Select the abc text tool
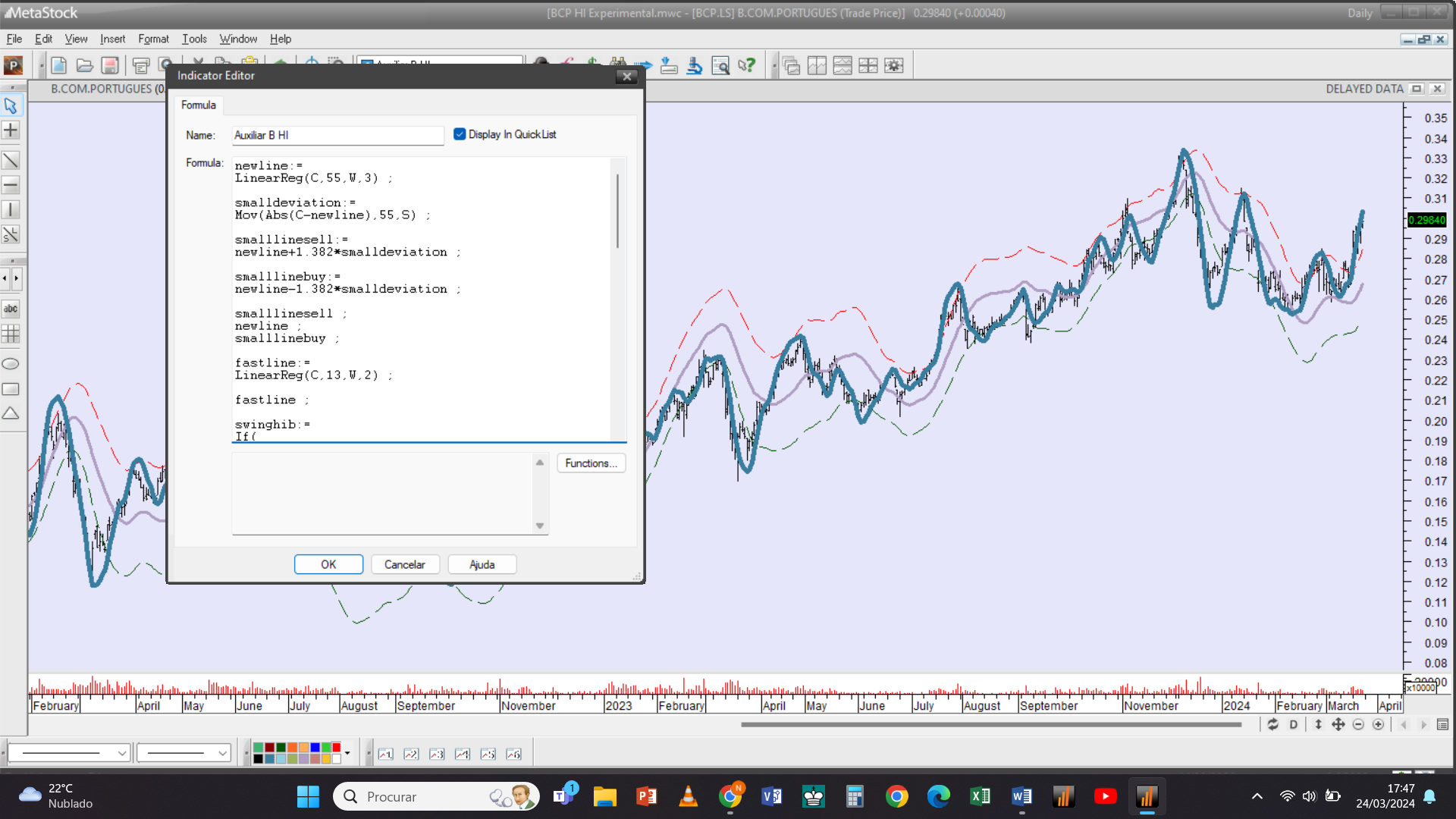 [x=11, y=309]
